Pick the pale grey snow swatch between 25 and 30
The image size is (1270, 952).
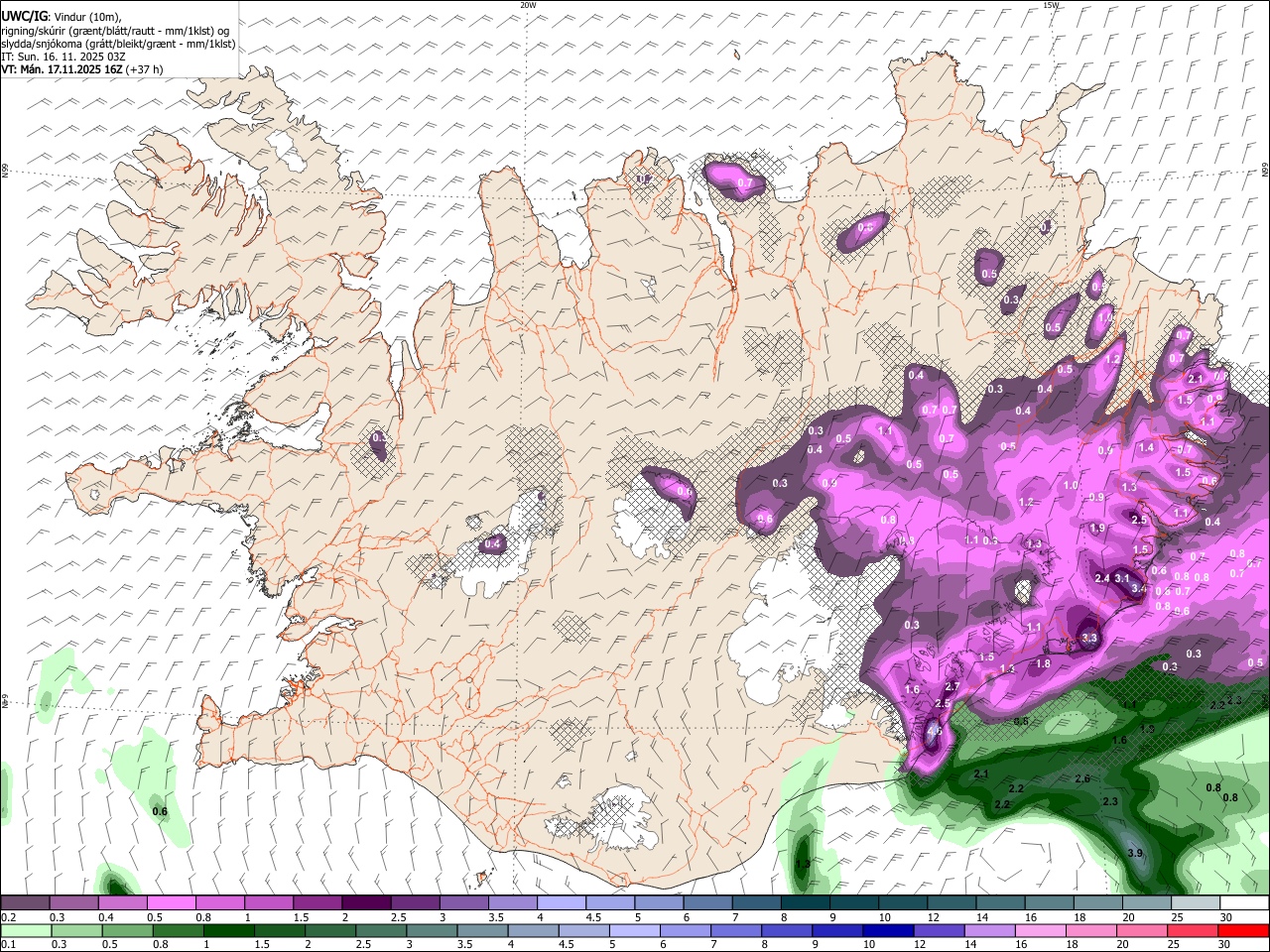click(x=1196, y=903)
